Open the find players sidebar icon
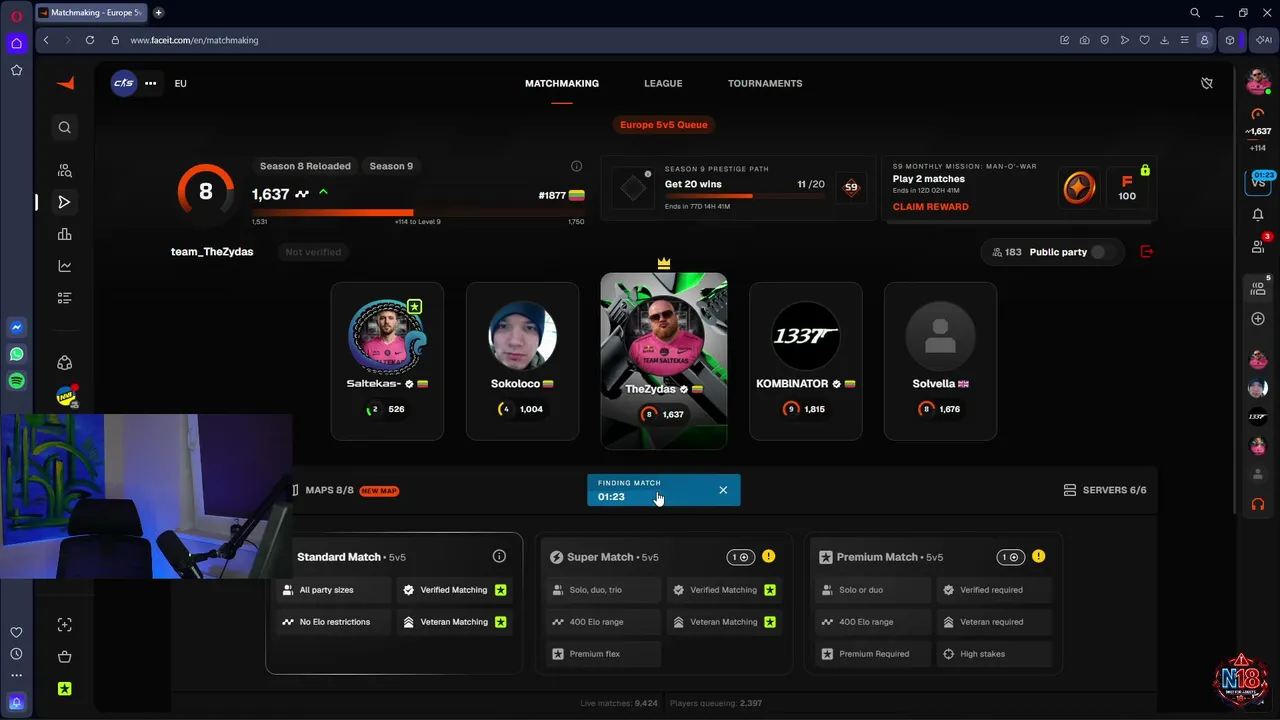This screenshot has width=1280, height=720. [x=65, y=170]
